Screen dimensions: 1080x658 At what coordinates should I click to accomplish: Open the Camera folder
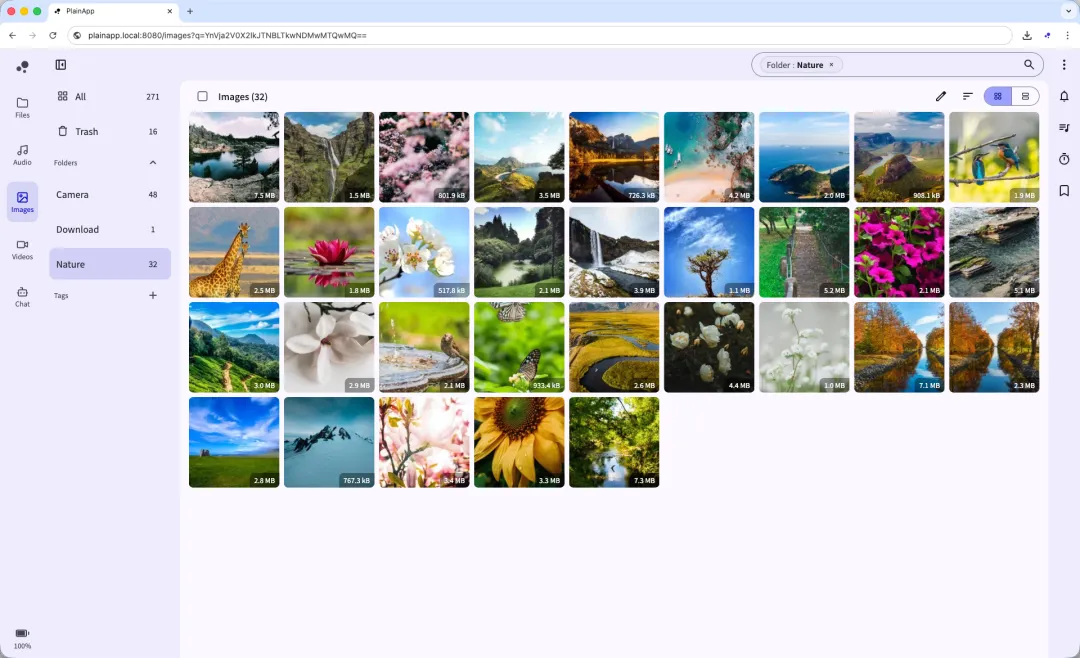coord(72,194)
